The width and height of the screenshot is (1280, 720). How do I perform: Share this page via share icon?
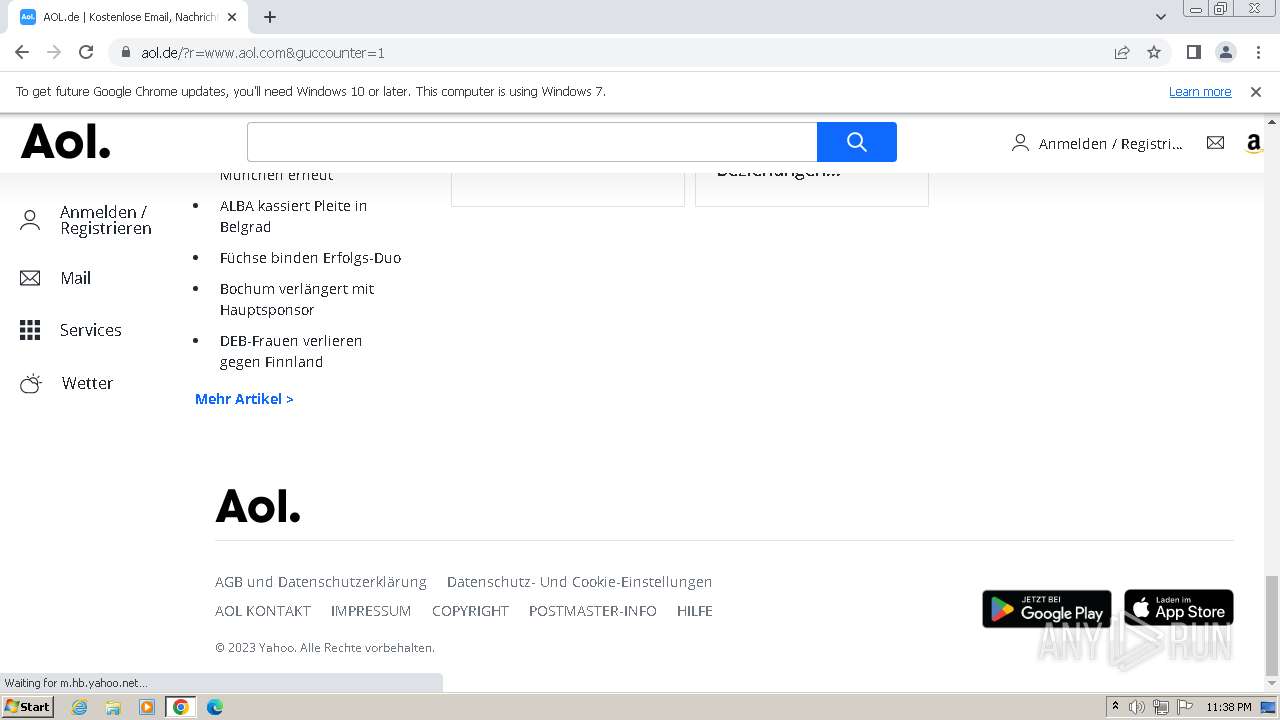click(x=1122, y=52)
